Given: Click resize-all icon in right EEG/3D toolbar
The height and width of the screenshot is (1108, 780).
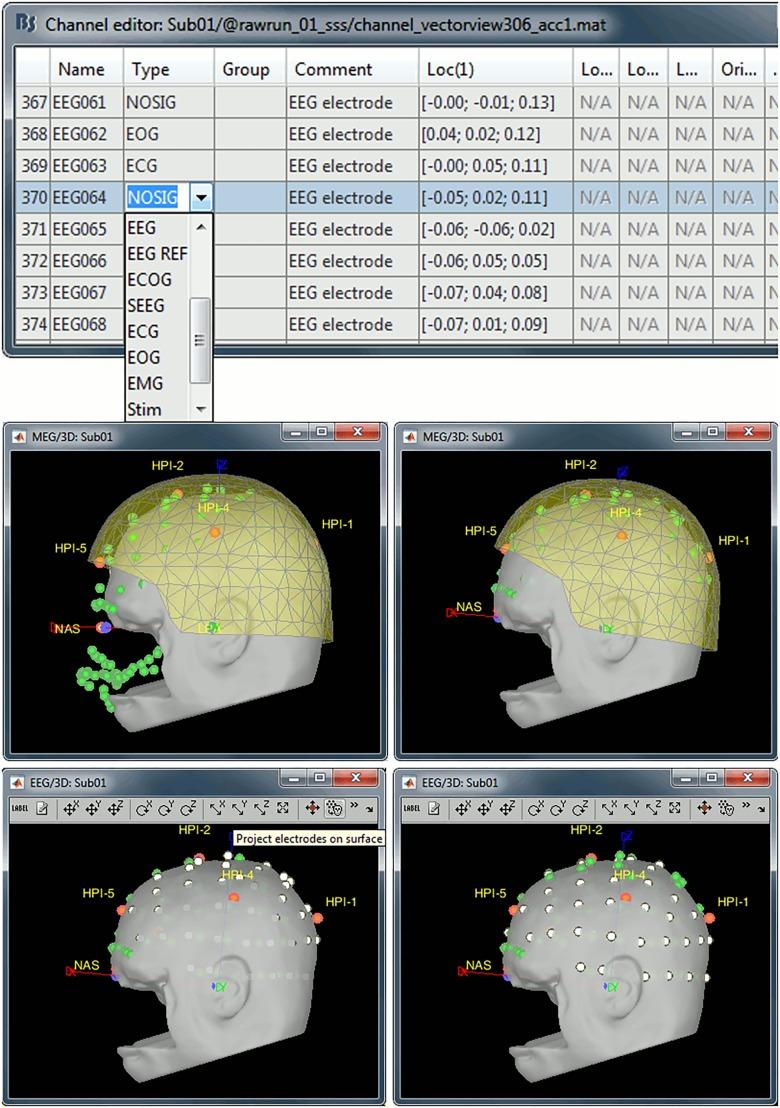Looking at the screenshot, I should [677, 808].
